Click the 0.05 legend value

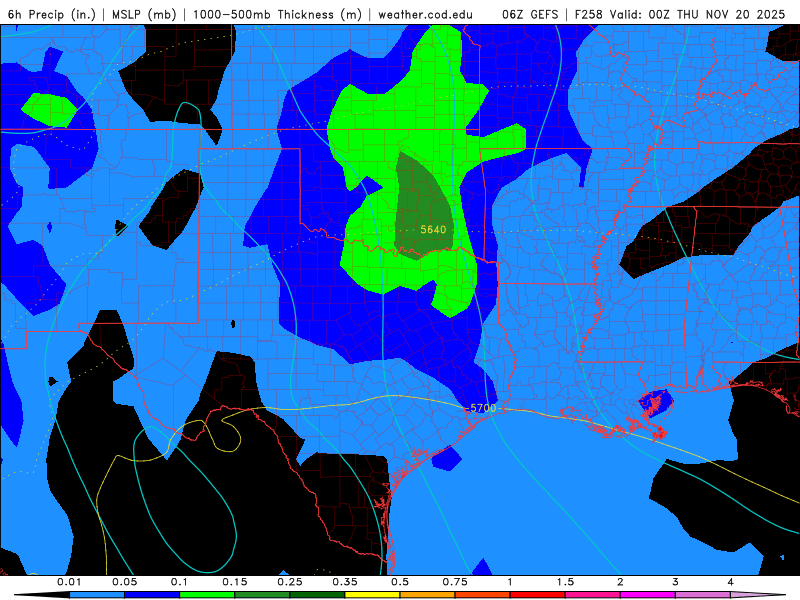[124, 582]
